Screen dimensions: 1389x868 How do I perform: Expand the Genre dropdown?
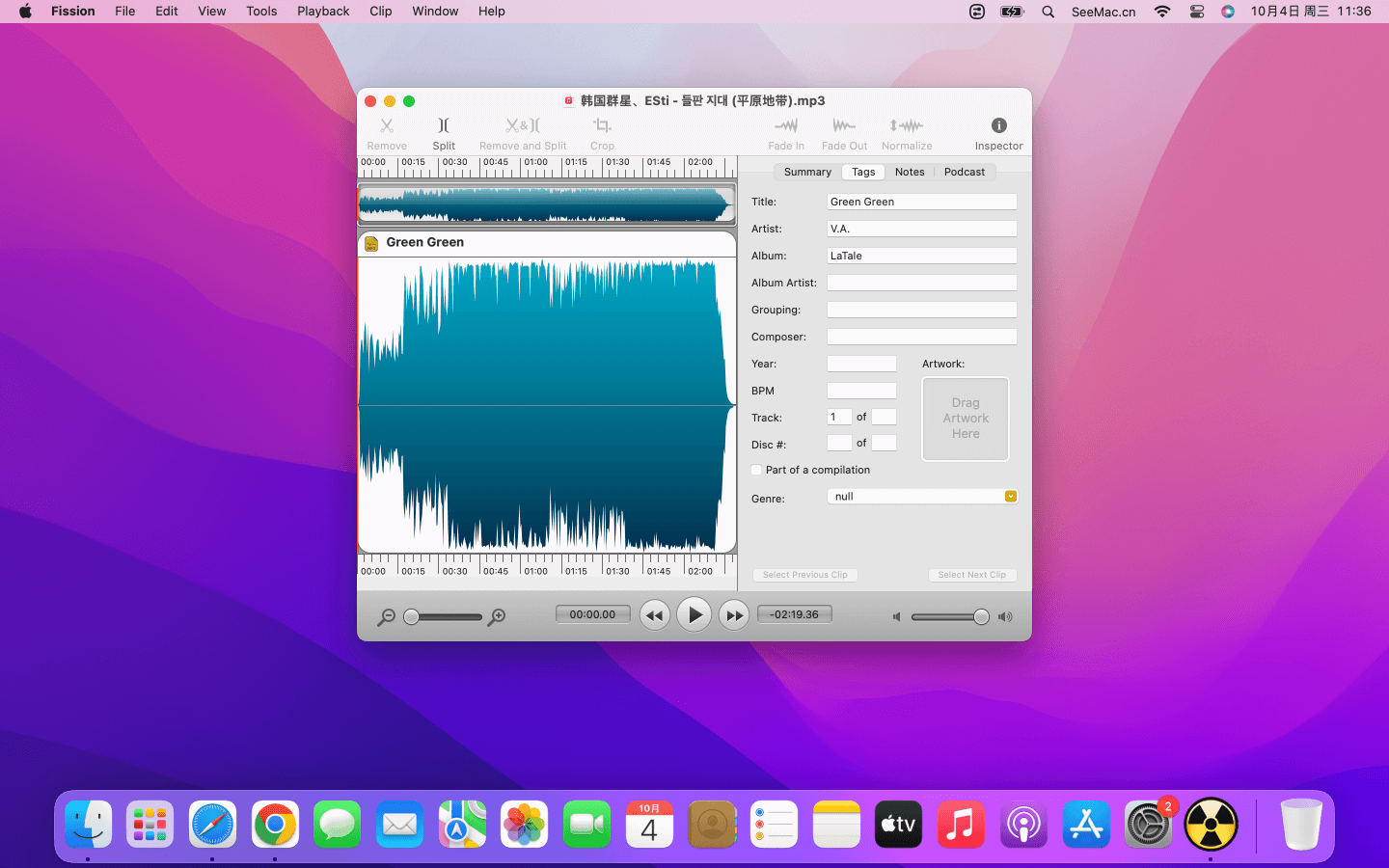pyautogui.click(x=1010, y=497)
